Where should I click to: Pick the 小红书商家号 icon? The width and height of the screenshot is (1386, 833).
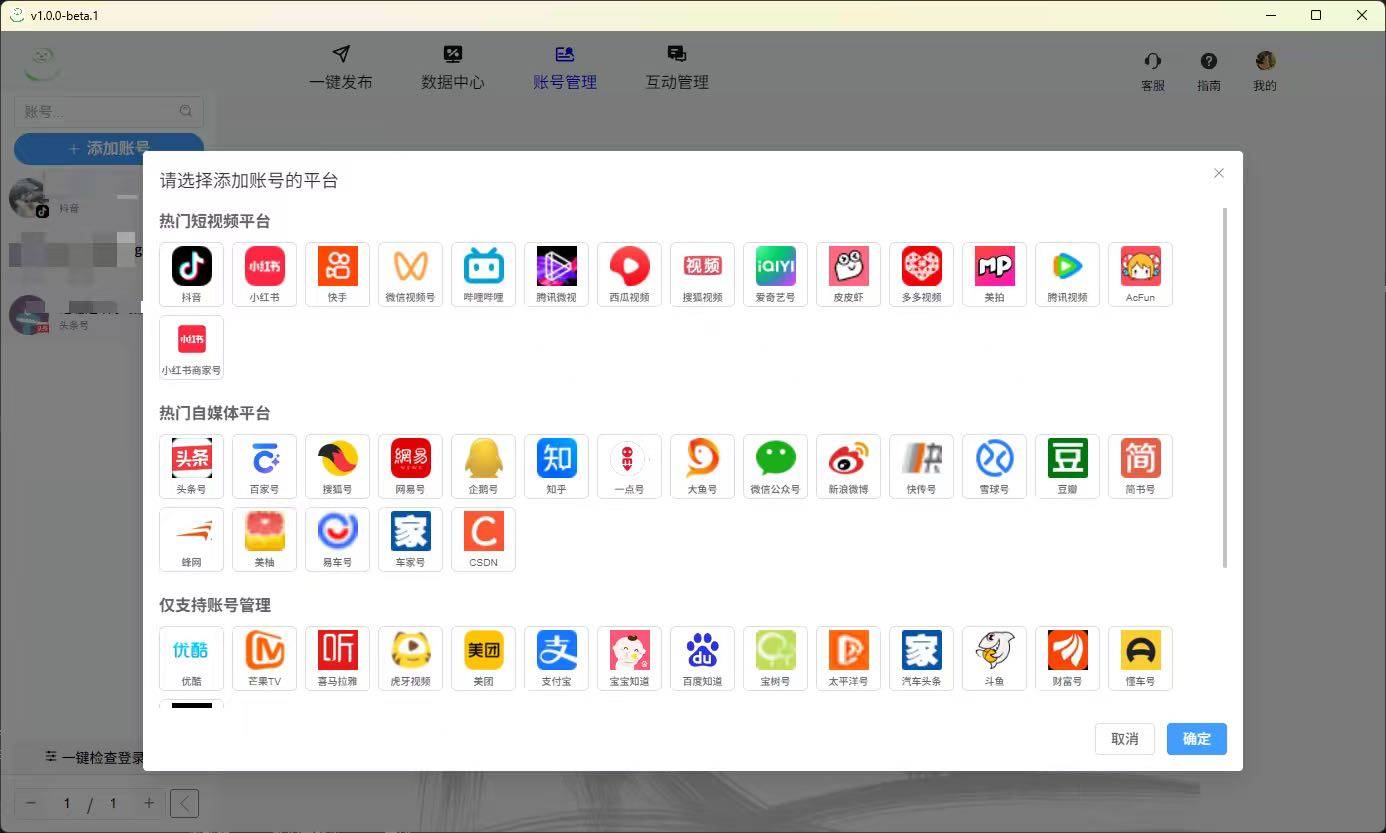191,347
